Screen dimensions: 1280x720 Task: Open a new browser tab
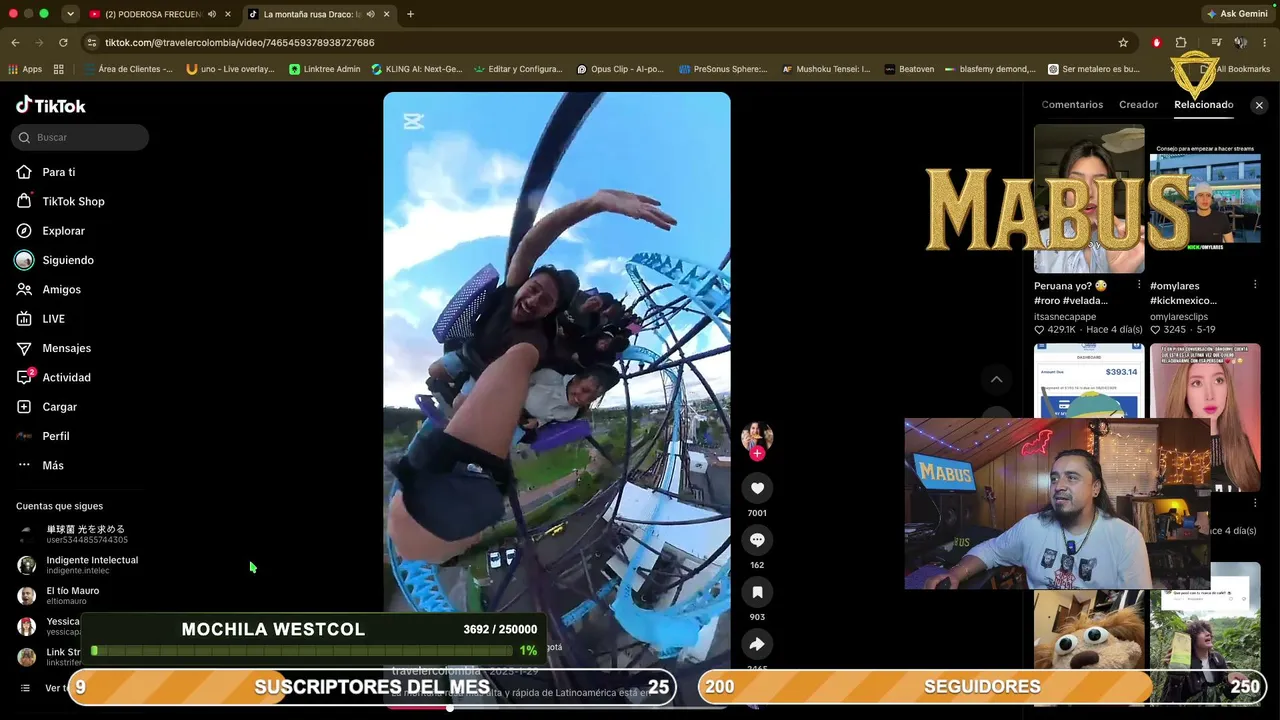(410, 14)
